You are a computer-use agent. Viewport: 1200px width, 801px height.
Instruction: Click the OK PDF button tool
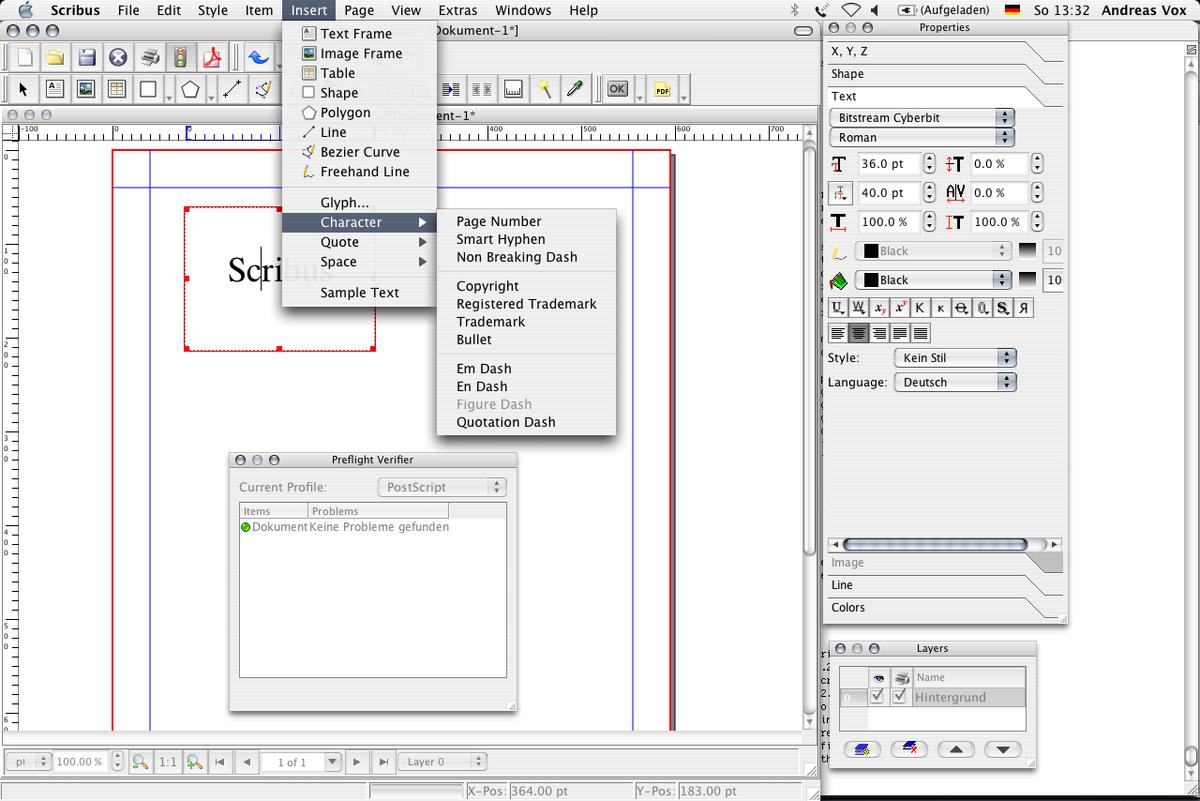click(618, 89)
